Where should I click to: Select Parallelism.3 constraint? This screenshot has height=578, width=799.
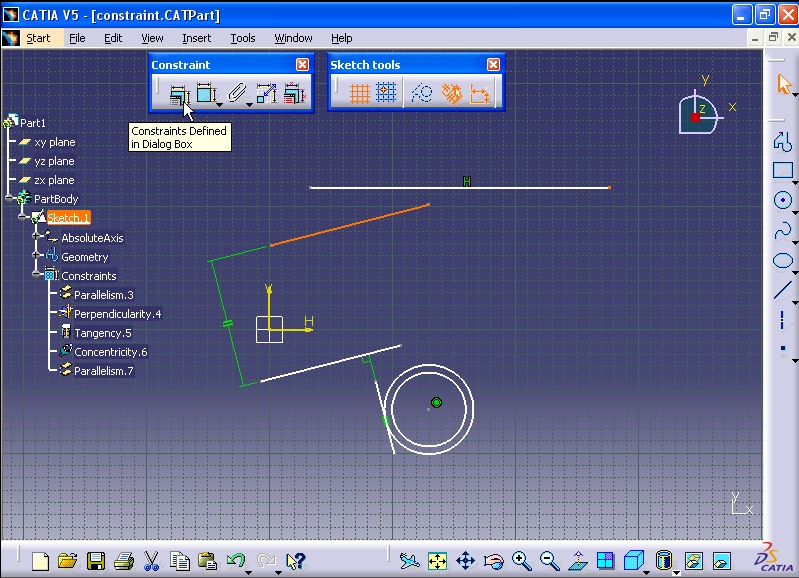[x=103, y=295]
